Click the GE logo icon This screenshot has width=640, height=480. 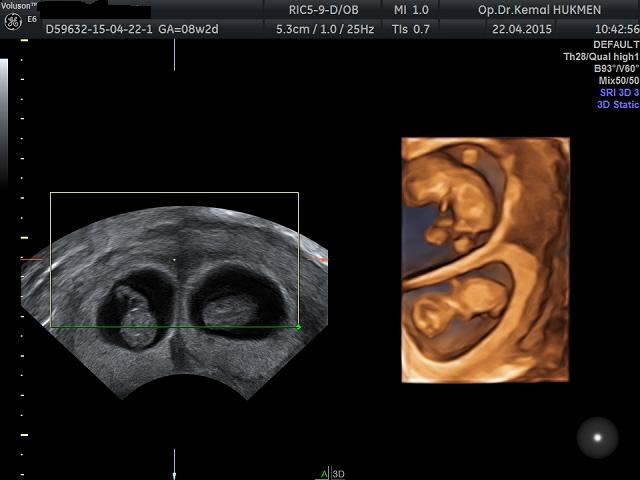coord(13,22)
